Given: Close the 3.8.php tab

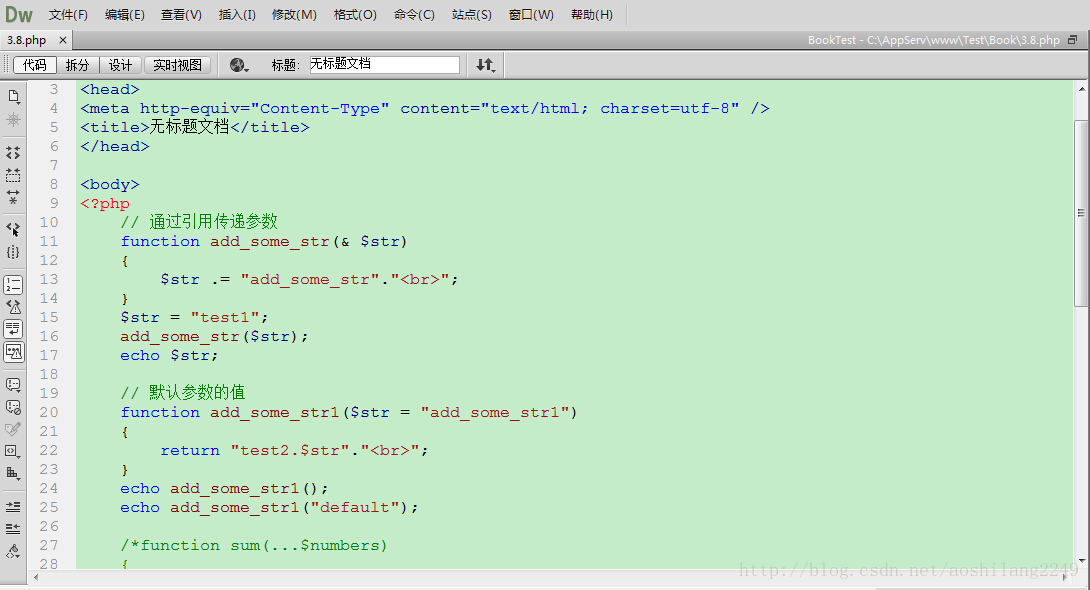Looking at the screenshot, I should [x=63, y=40].
